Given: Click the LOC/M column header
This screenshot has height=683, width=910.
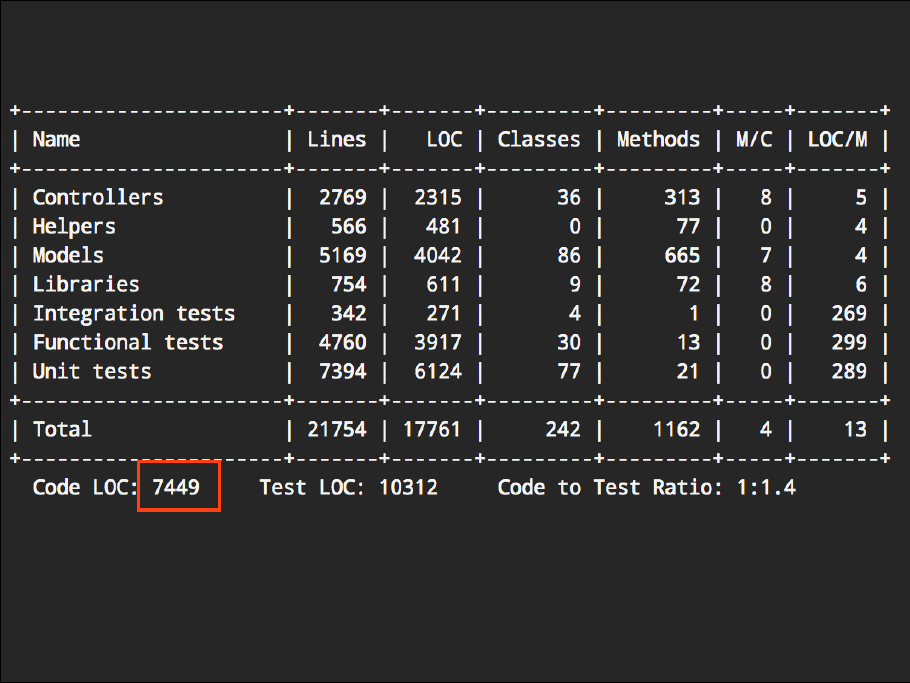Looking at the screenshot, I should (x=837, y=139).
